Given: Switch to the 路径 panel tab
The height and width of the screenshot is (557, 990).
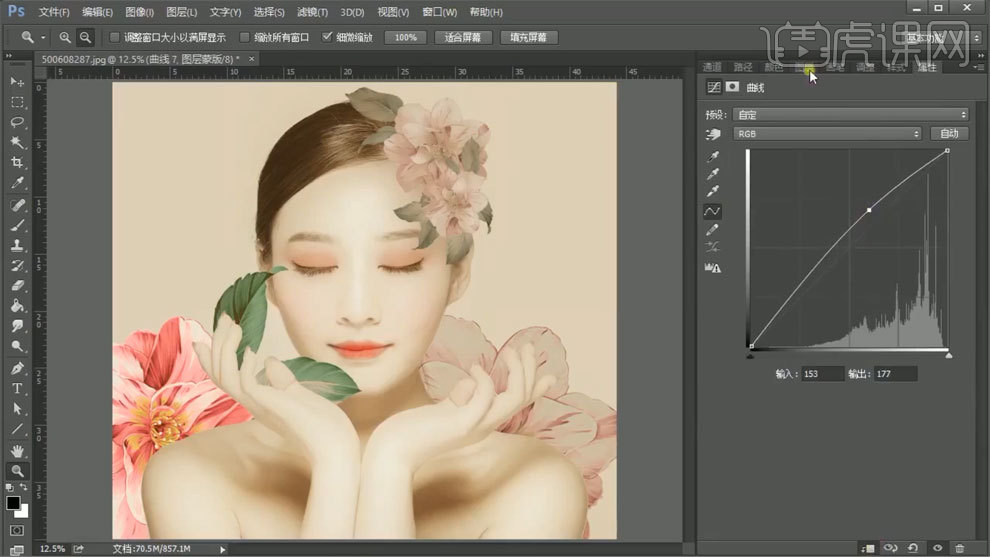Looking at the screenshot, I should click(x=743, y=67).
